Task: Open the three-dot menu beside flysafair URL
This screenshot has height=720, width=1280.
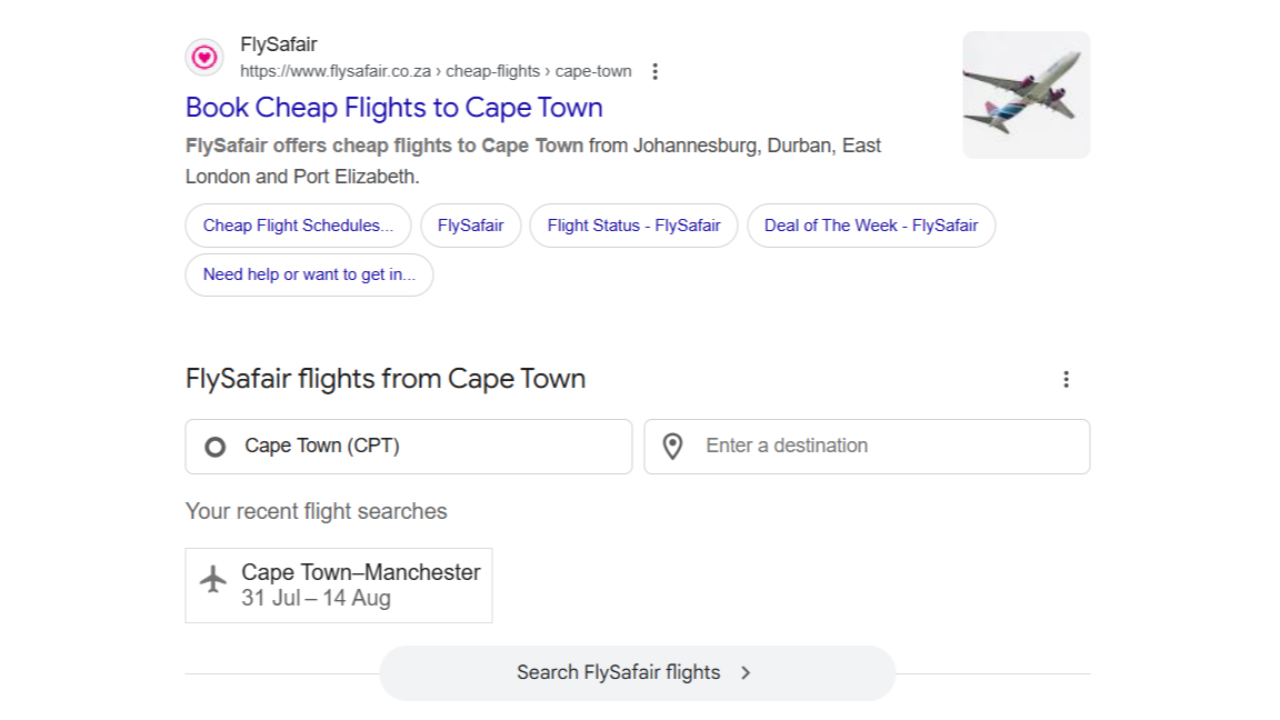Action: pos(655,71)
